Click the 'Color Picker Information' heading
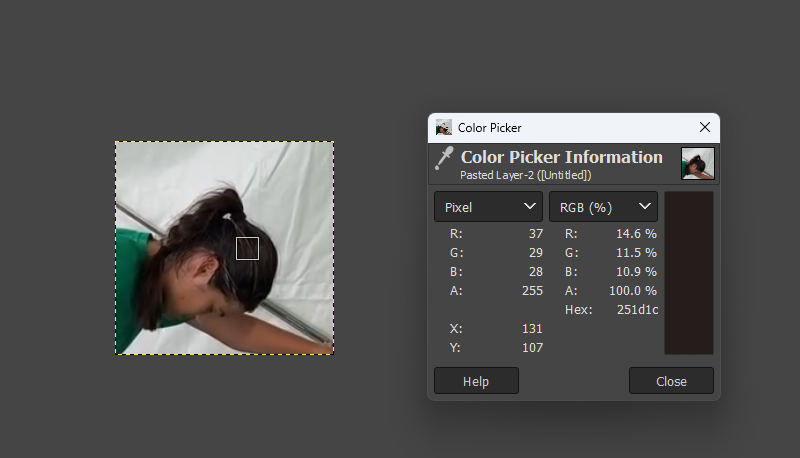Image resolution: width=800 pixels, height=458 pixels. pos(562,157)
